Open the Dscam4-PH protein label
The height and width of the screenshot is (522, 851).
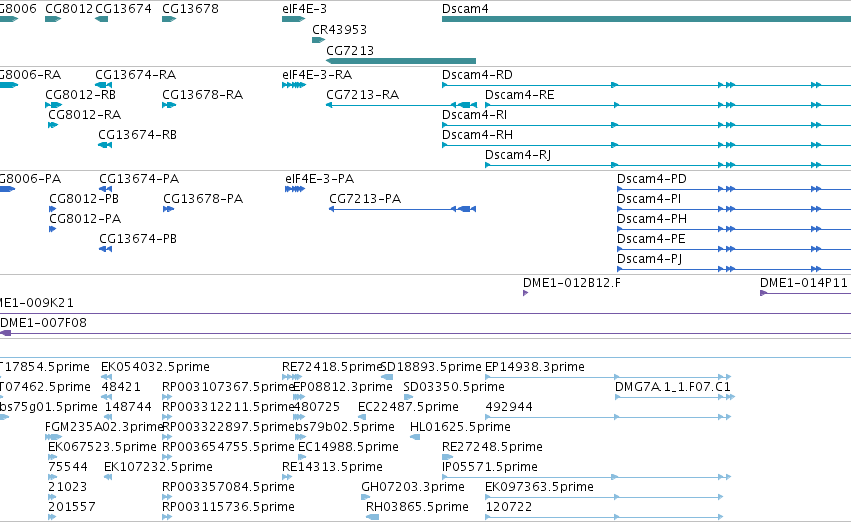coord(652,219)
